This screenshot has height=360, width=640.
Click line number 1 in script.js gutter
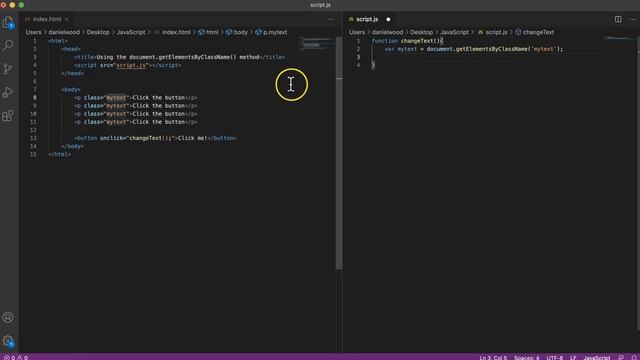pyautogui.click(x=358, y=41)
